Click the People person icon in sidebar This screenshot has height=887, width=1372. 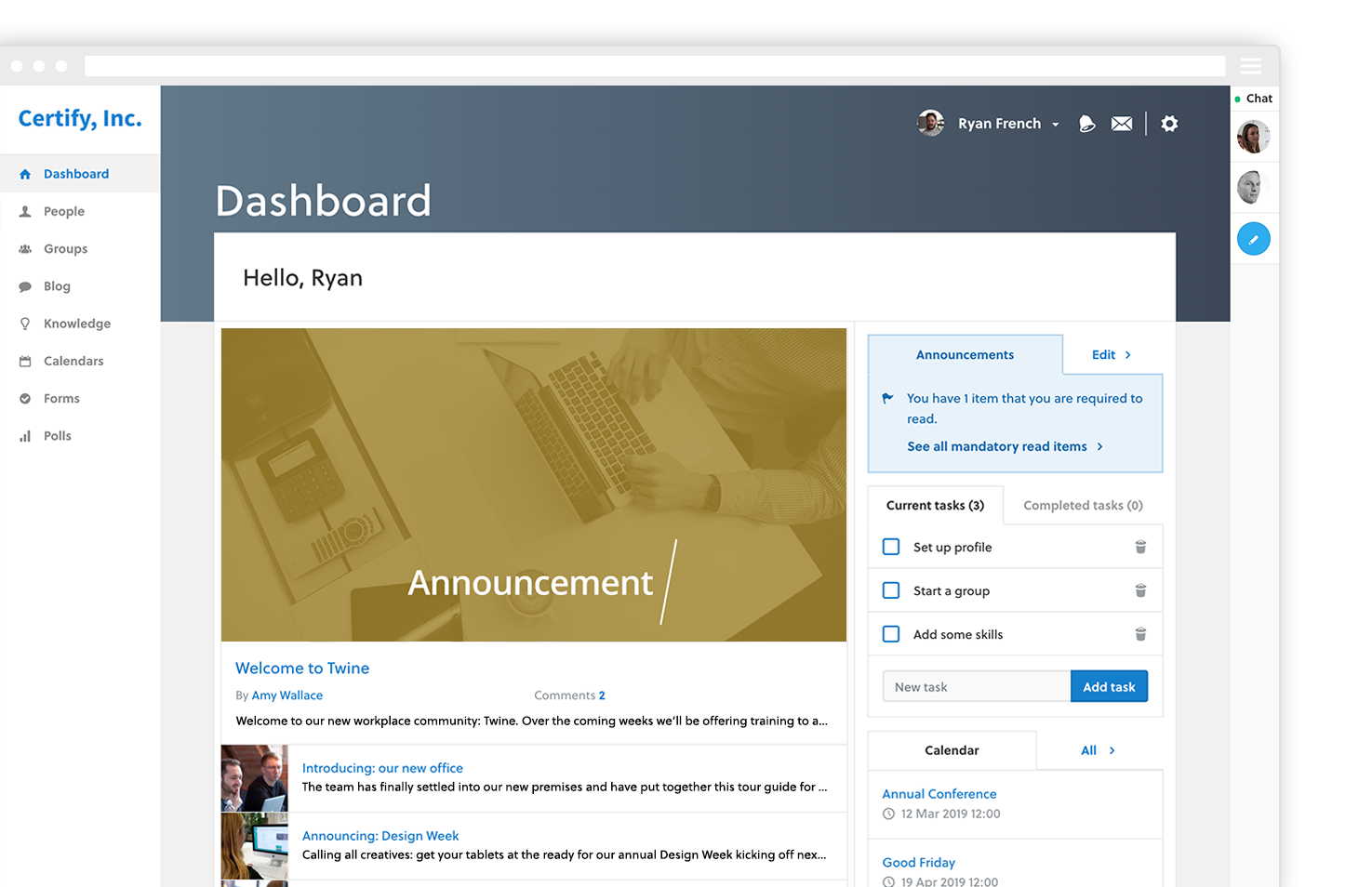click(25, 211)
